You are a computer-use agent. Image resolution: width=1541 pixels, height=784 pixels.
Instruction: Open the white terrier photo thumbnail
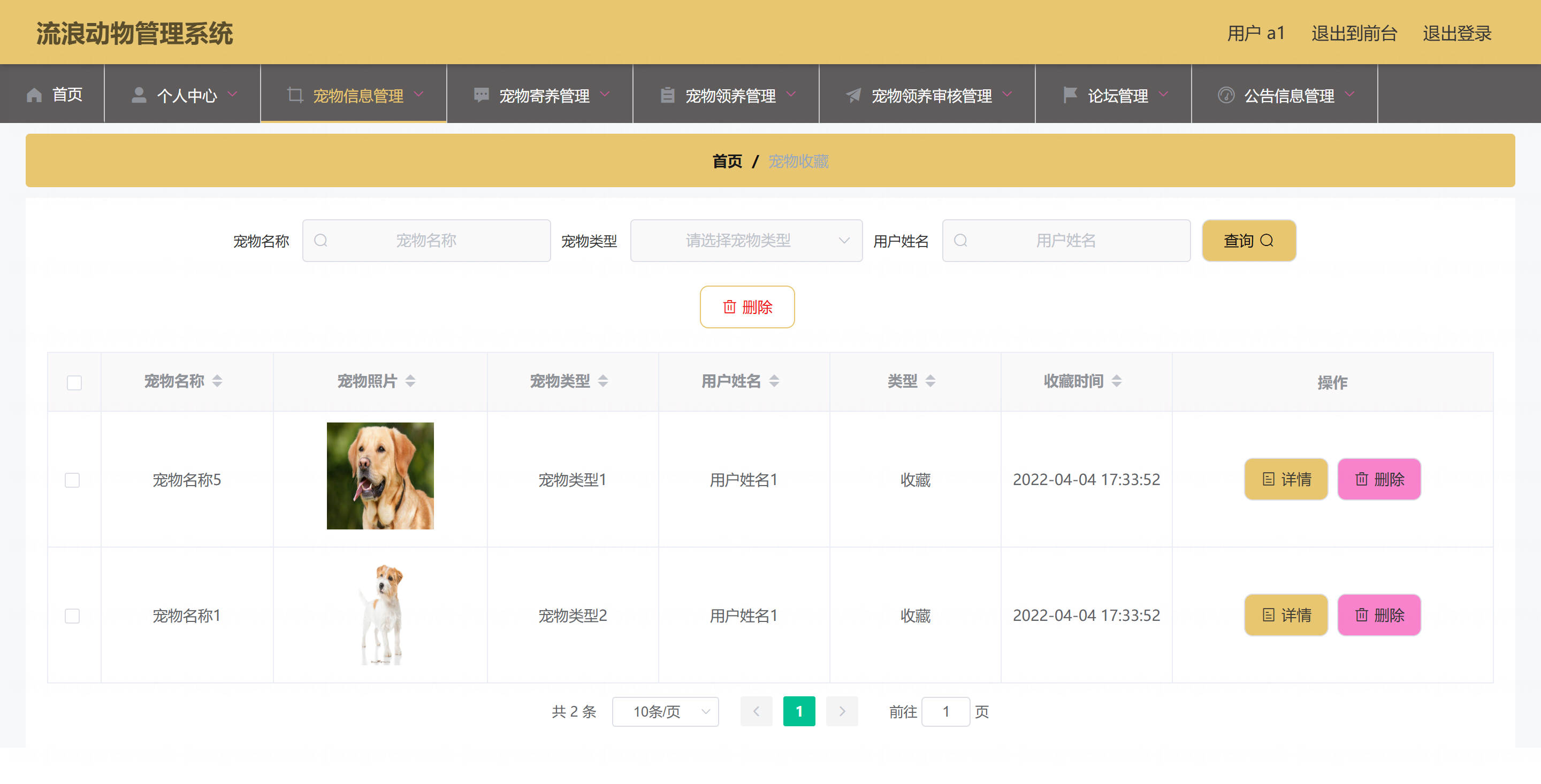coord(380,615)
